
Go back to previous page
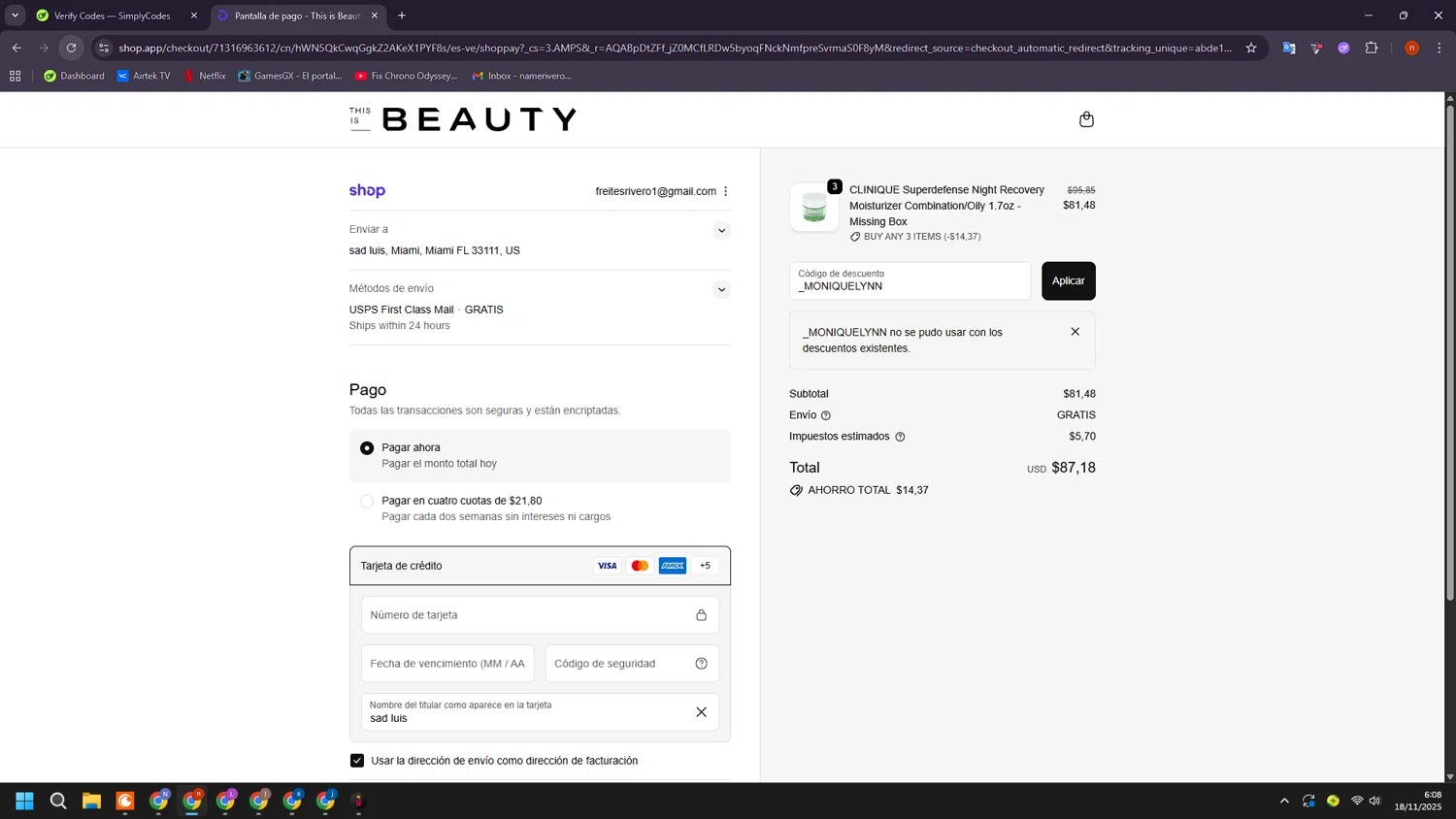pyautogui.click(x=17, y=48)
